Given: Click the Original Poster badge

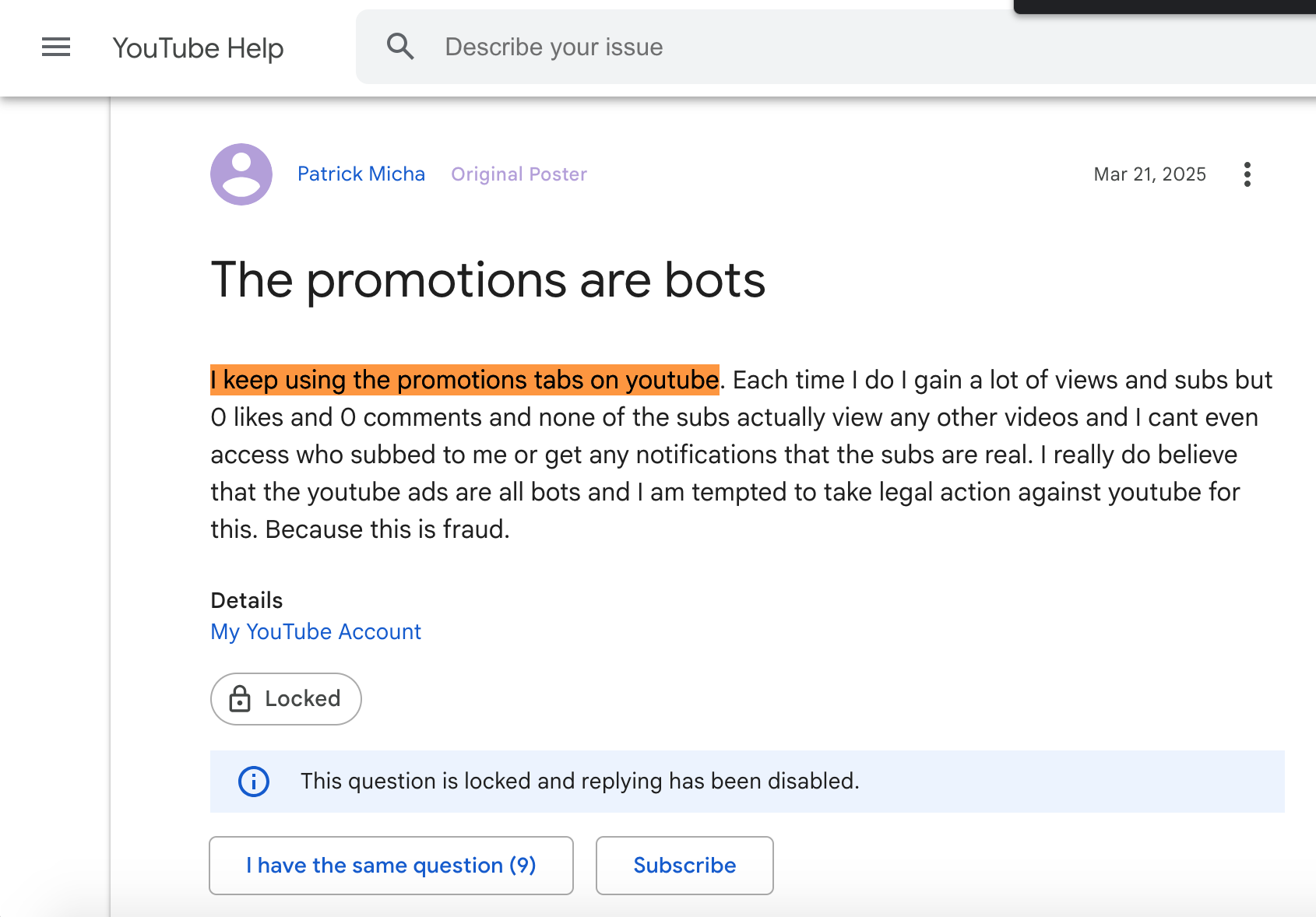Looking at the screenshot, I should [519, 174].
